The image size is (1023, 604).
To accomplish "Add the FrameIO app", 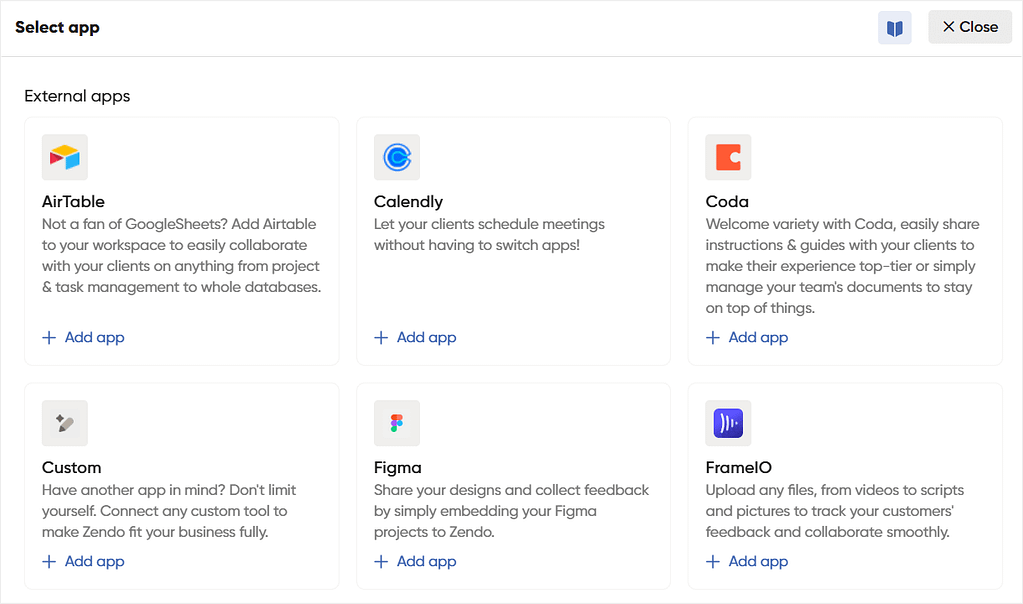I will click(x=747, y=562).
